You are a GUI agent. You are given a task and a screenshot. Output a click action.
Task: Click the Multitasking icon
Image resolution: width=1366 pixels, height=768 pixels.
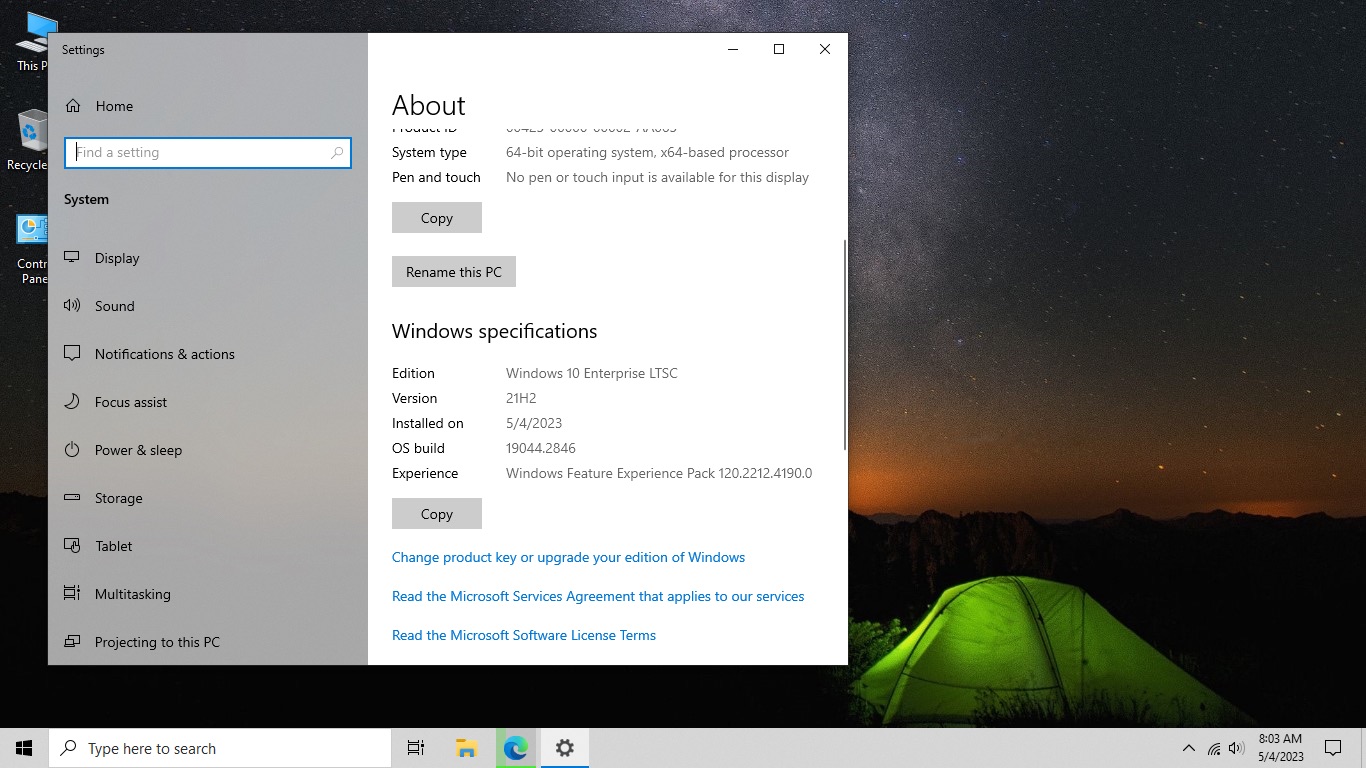[x=72, y=594]
